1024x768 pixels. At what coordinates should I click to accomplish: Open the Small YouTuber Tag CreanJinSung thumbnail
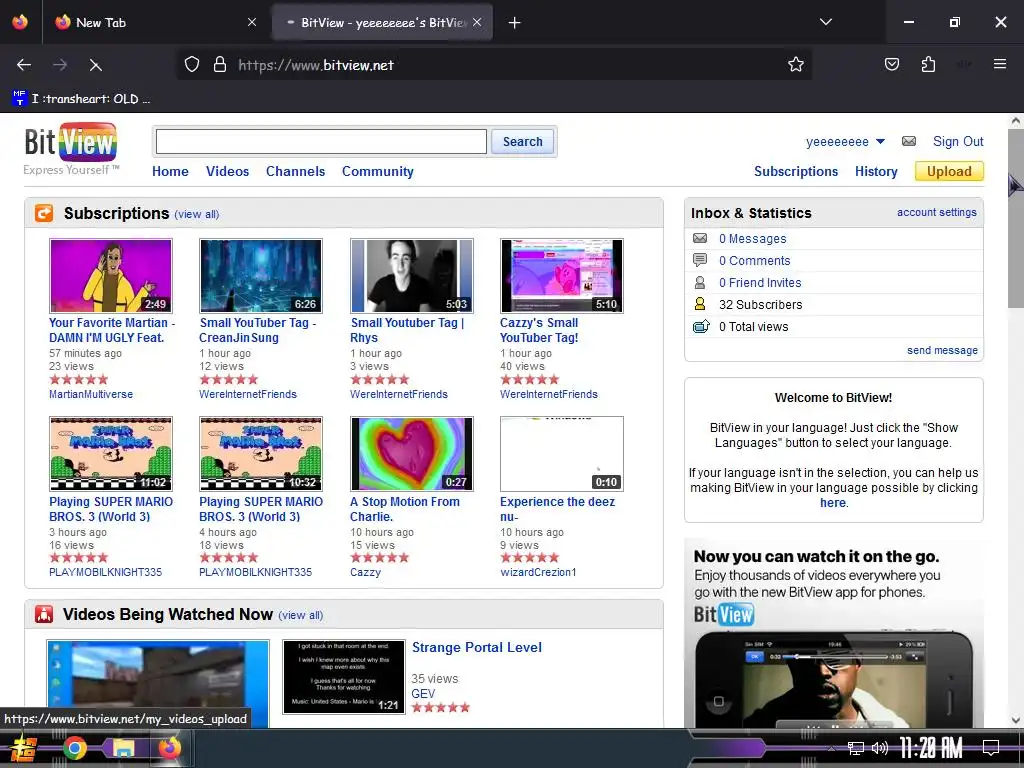click(x=261, y=276)
